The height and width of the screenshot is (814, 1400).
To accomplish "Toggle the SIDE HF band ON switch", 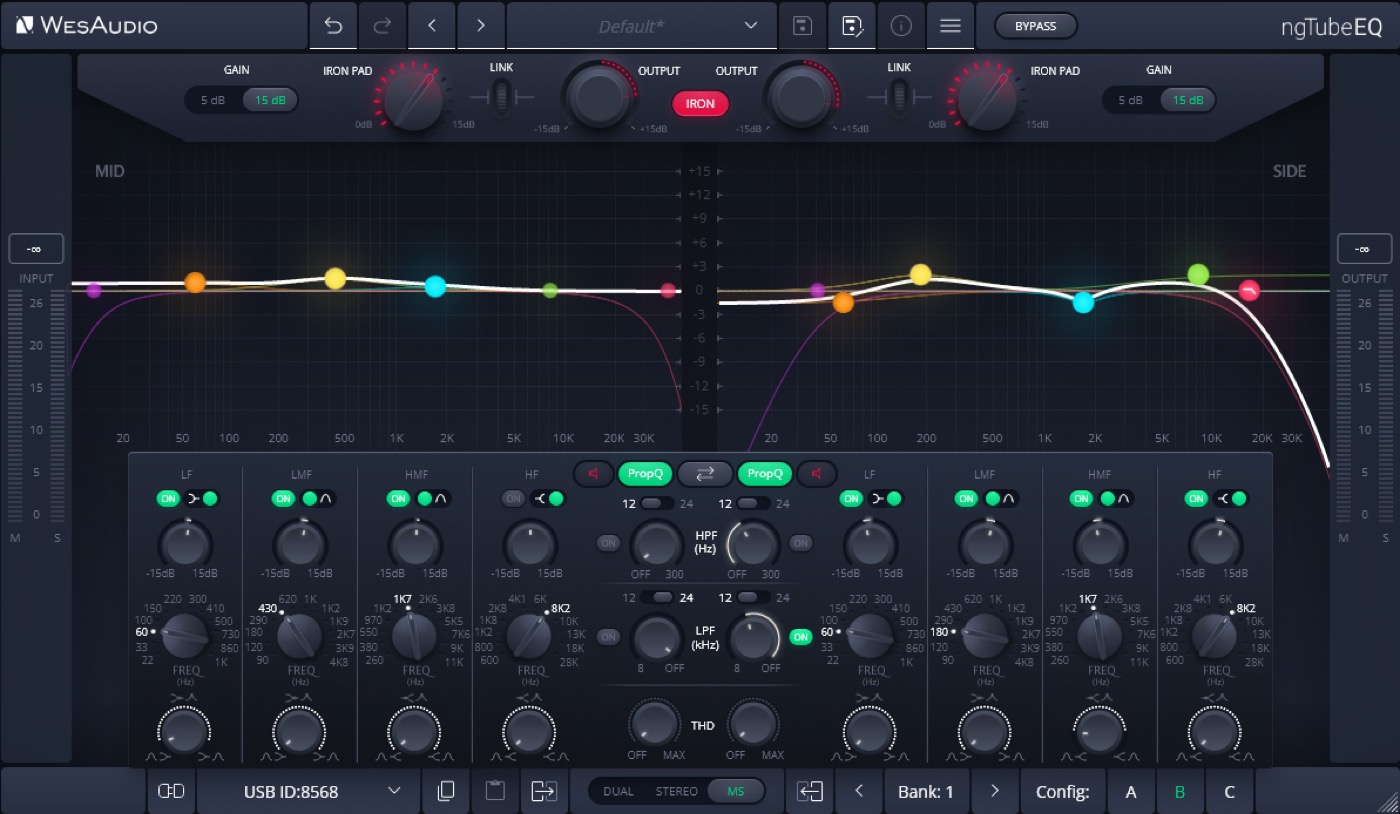I will click(x=1195, y=498).
